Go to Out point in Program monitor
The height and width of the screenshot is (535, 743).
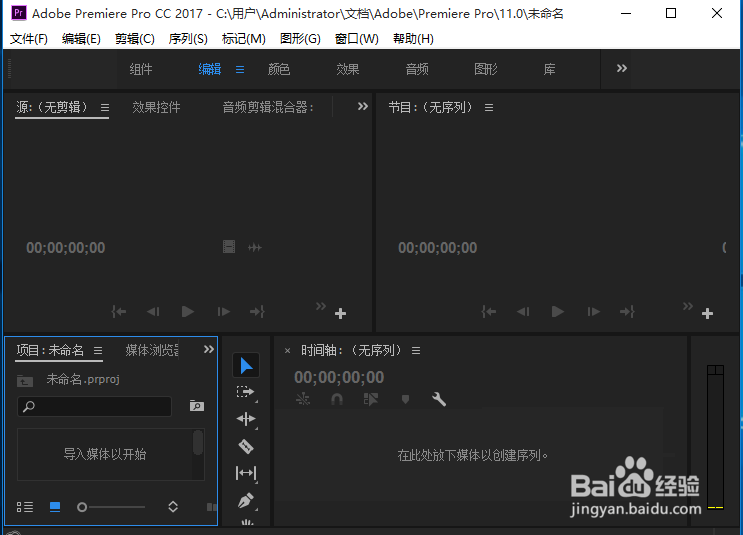[x=627, y=311]
